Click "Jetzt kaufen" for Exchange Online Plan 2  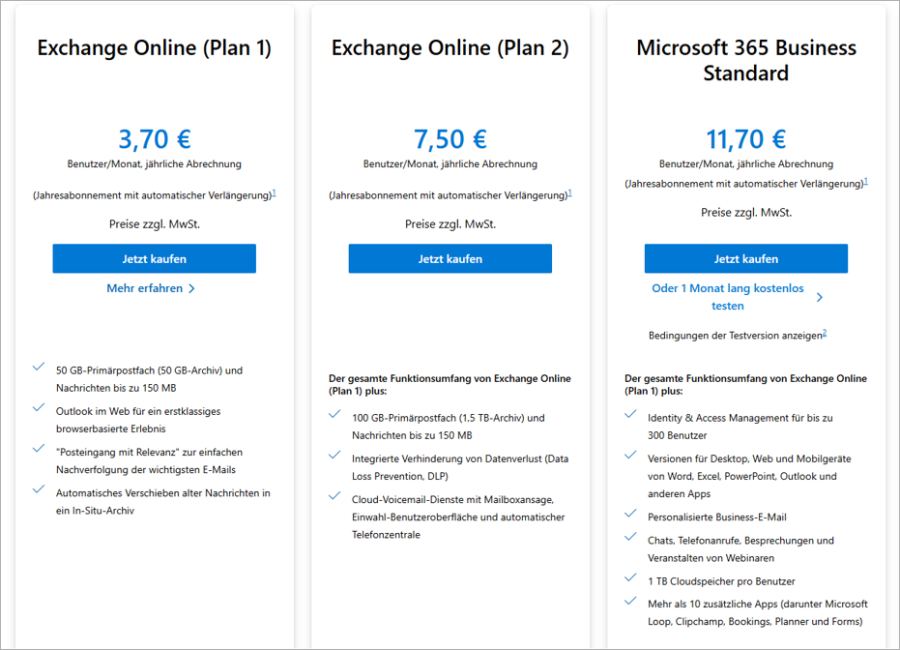click(x=449, y=258)
